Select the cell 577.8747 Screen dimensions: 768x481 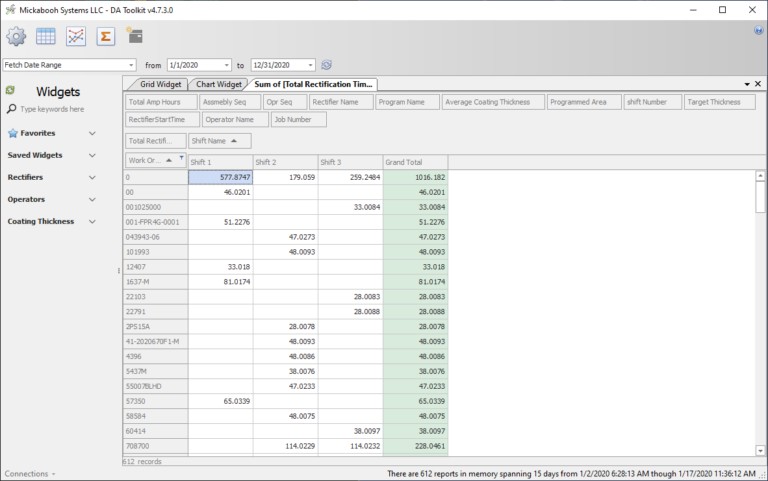click(220, 177)
